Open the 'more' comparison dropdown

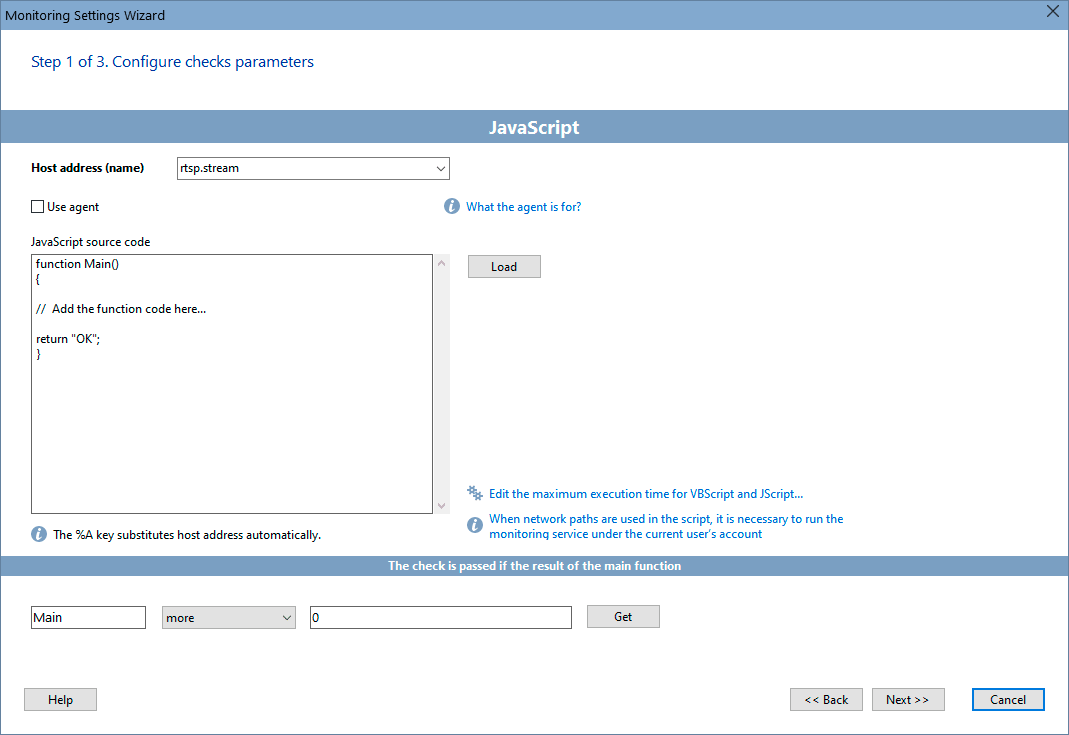tap(229, 618)
